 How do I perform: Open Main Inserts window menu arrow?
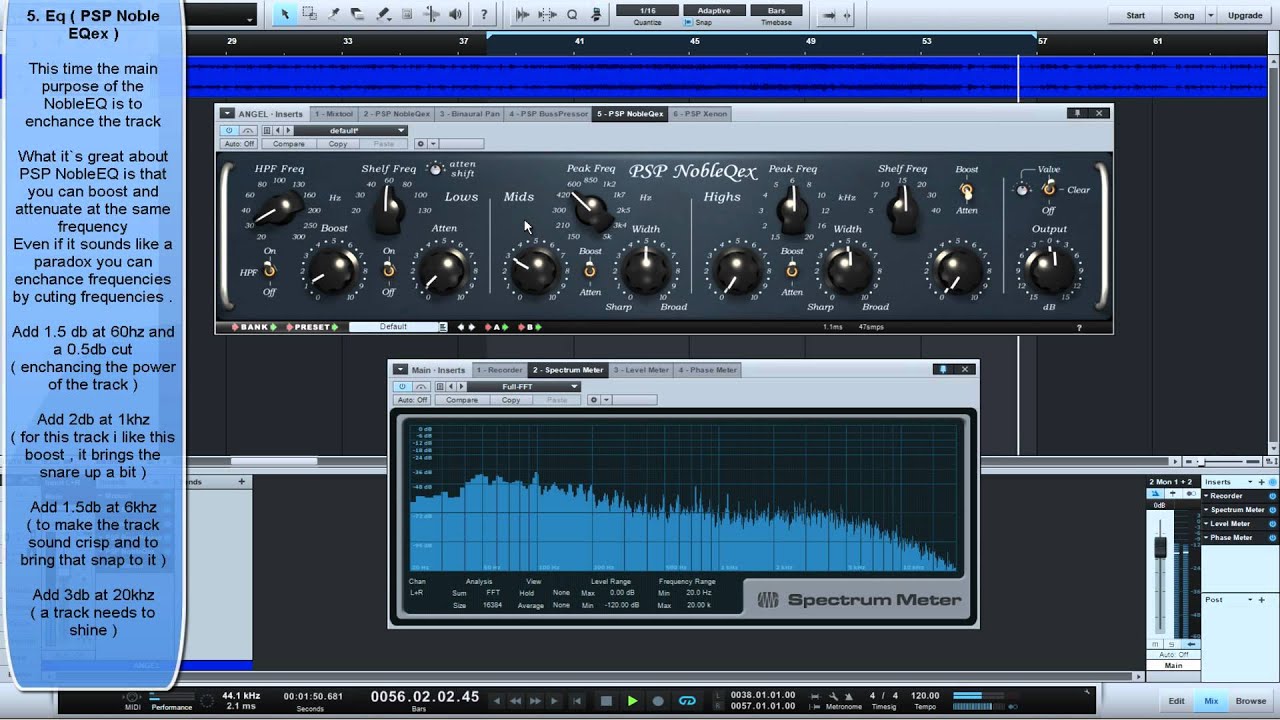pyautogui.click(x=400, y=370)
